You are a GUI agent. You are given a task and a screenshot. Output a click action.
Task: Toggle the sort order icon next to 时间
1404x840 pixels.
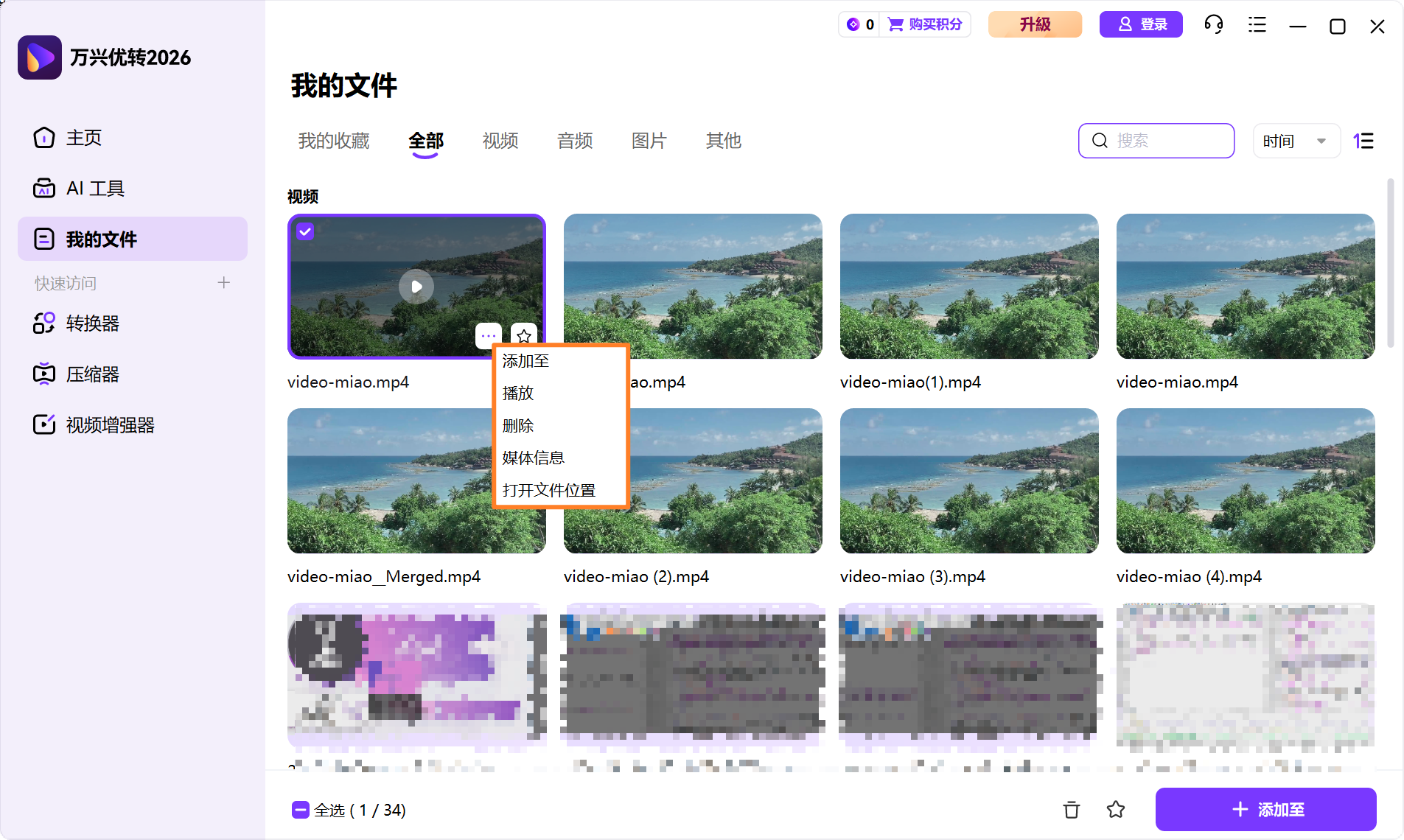1364,140
